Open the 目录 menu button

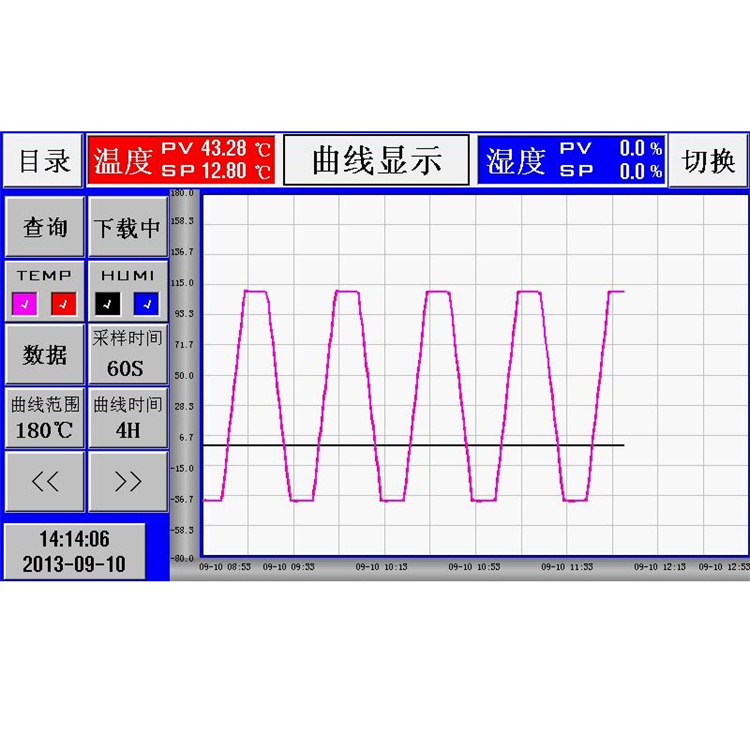(43, 160)
